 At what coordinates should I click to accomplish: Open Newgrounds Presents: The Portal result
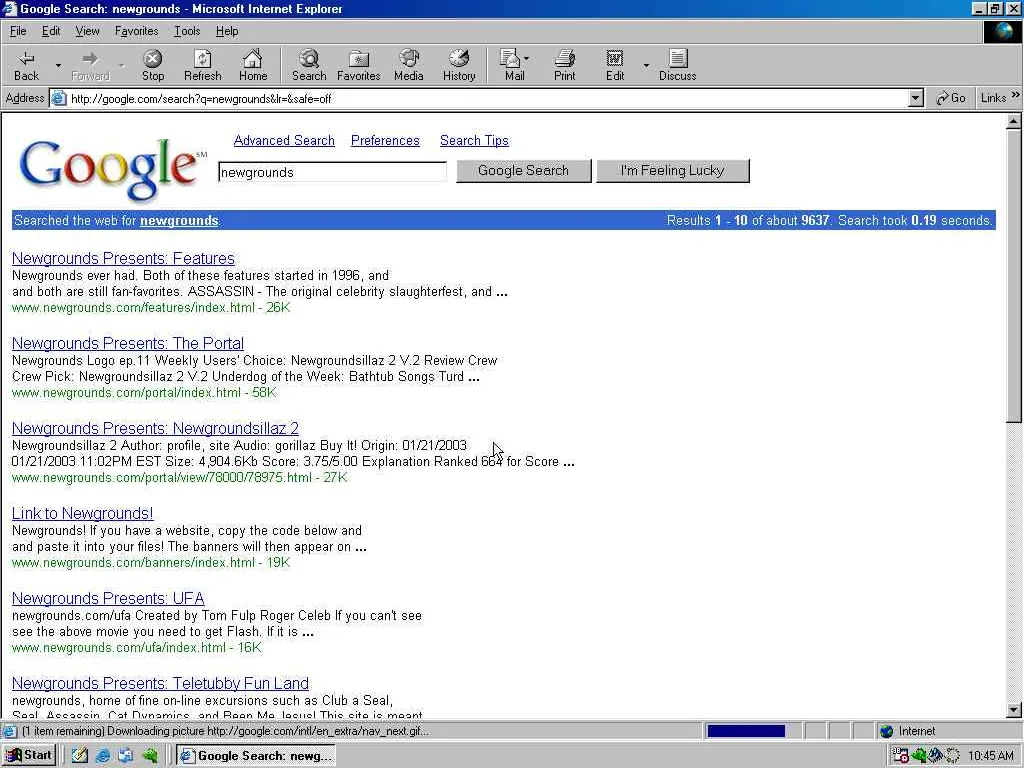coord(128,343)
